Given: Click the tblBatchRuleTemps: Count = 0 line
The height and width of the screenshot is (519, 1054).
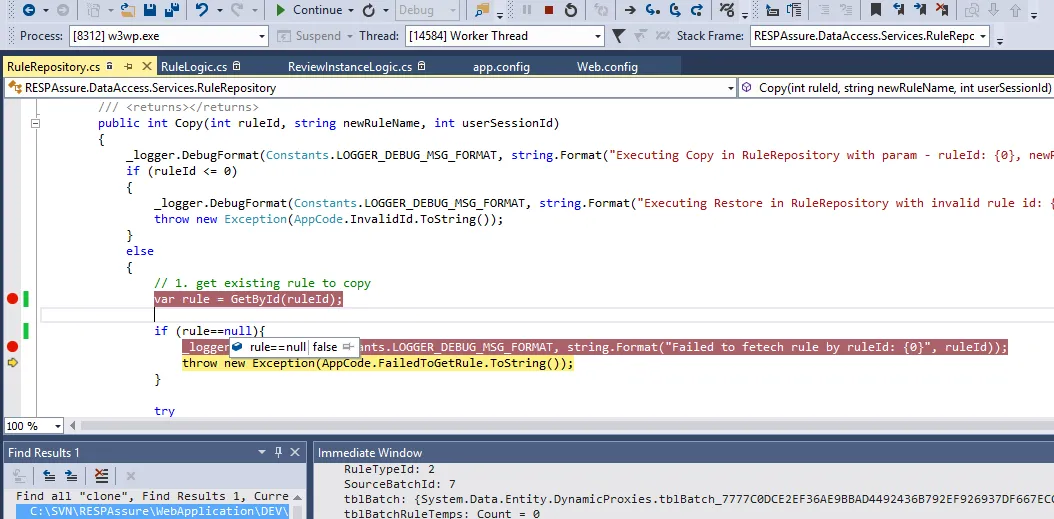Looking at the screenshot, I should coord(442,514).
